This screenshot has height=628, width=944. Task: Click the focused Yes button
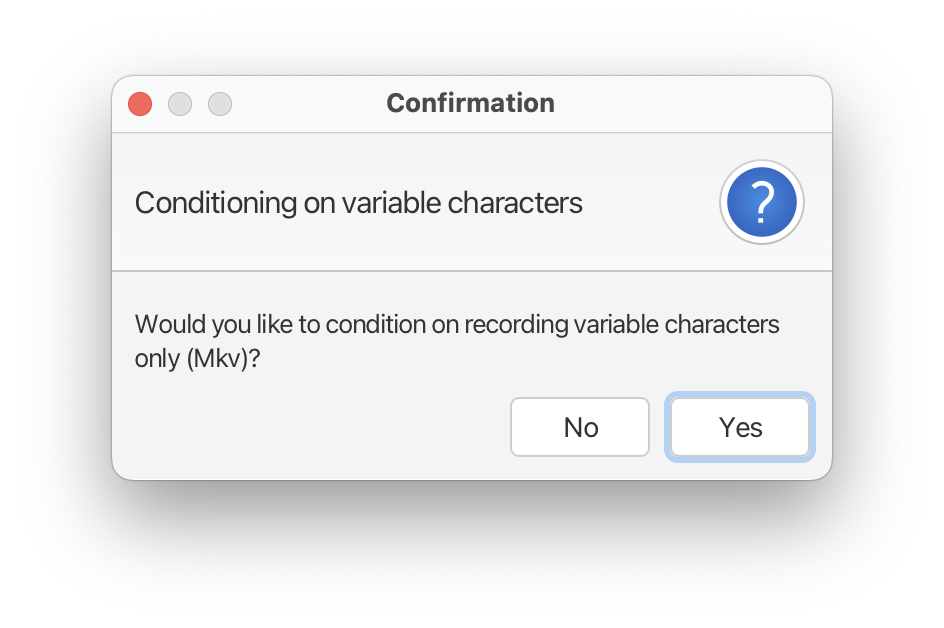pyautogui.click(x=740, y=427)
